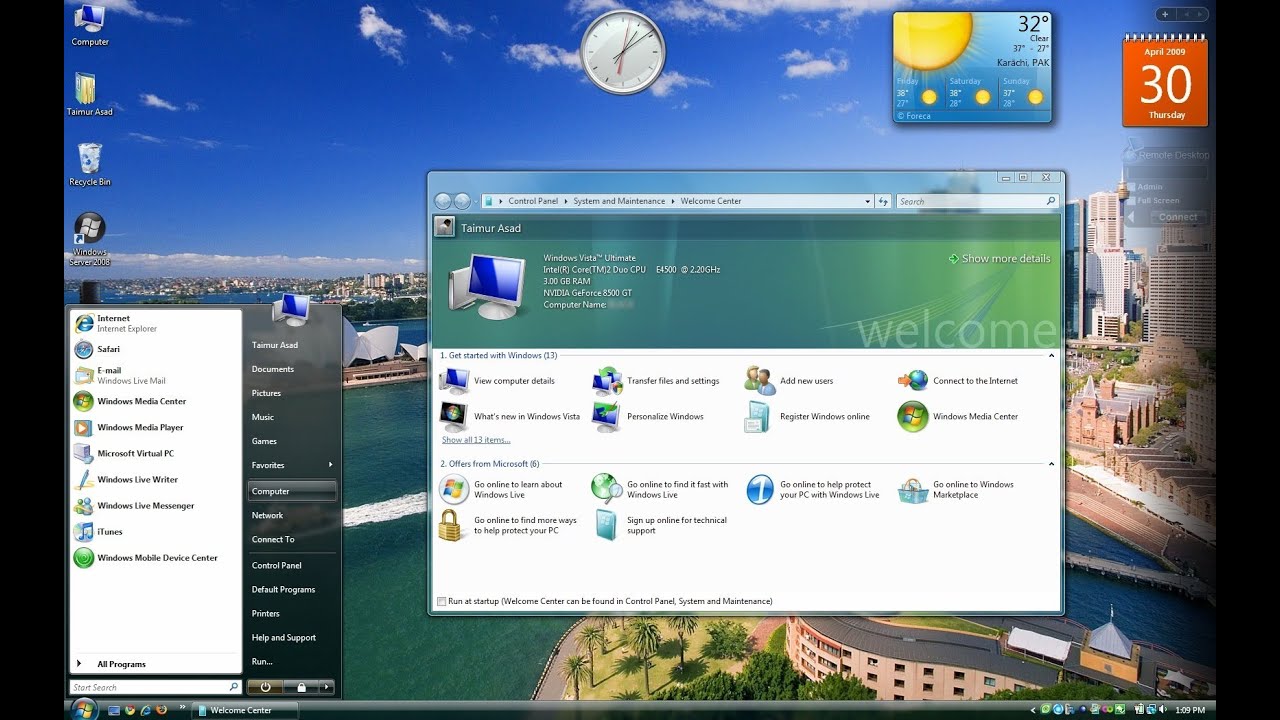Screen dimensions: 1280x720
Task: Click Connect in Remote Desktop gadget
Action: [x=1178, y=217]
